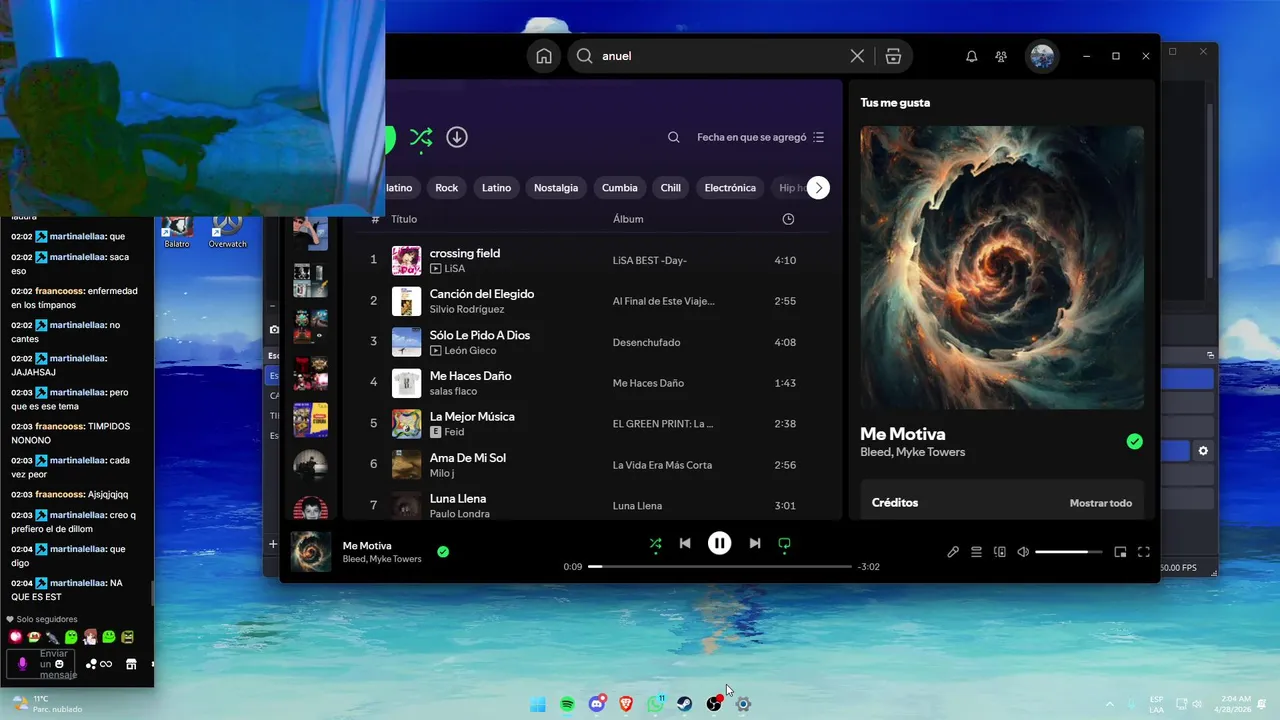Screen dimensions: 1280x720
Task: Skip to the previous track
Action: [x=685, y=543]
